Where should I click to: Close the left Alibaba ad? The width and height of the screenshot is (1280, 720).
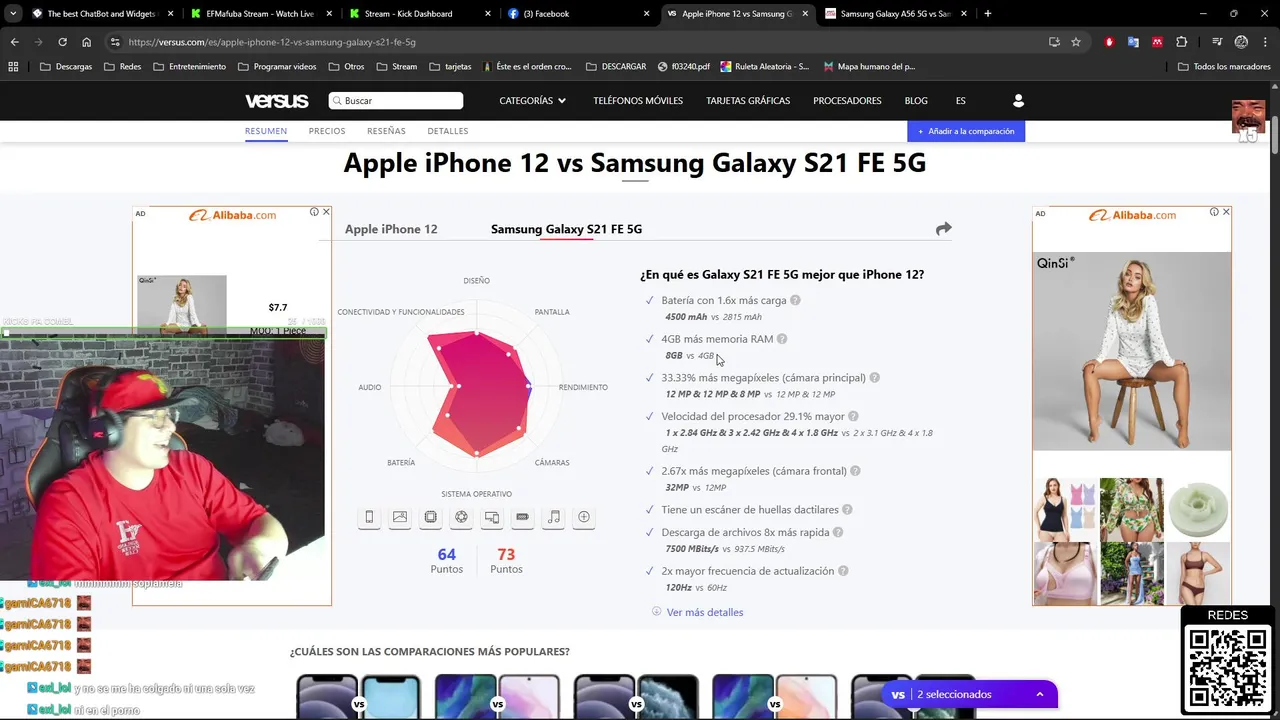click(326, 212)
